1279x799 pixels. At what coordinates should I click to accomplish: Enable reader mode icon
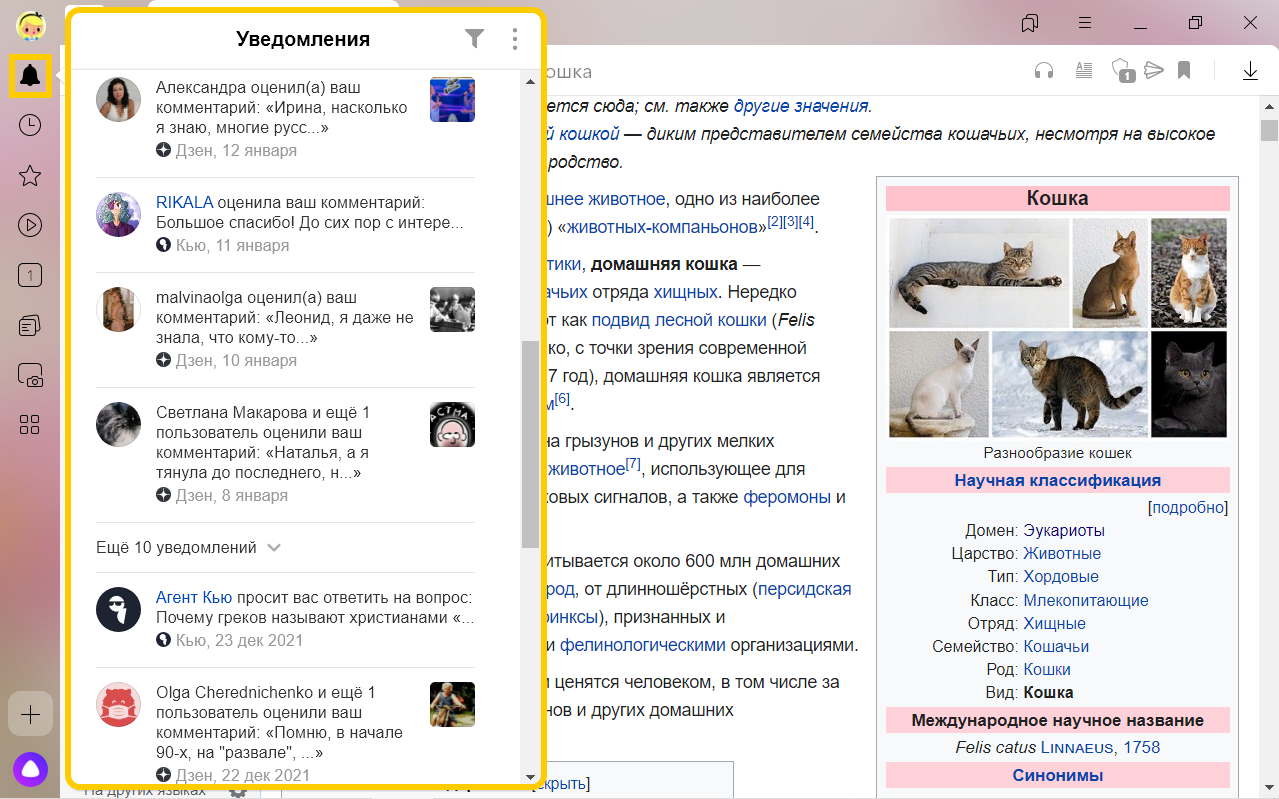1083,70
